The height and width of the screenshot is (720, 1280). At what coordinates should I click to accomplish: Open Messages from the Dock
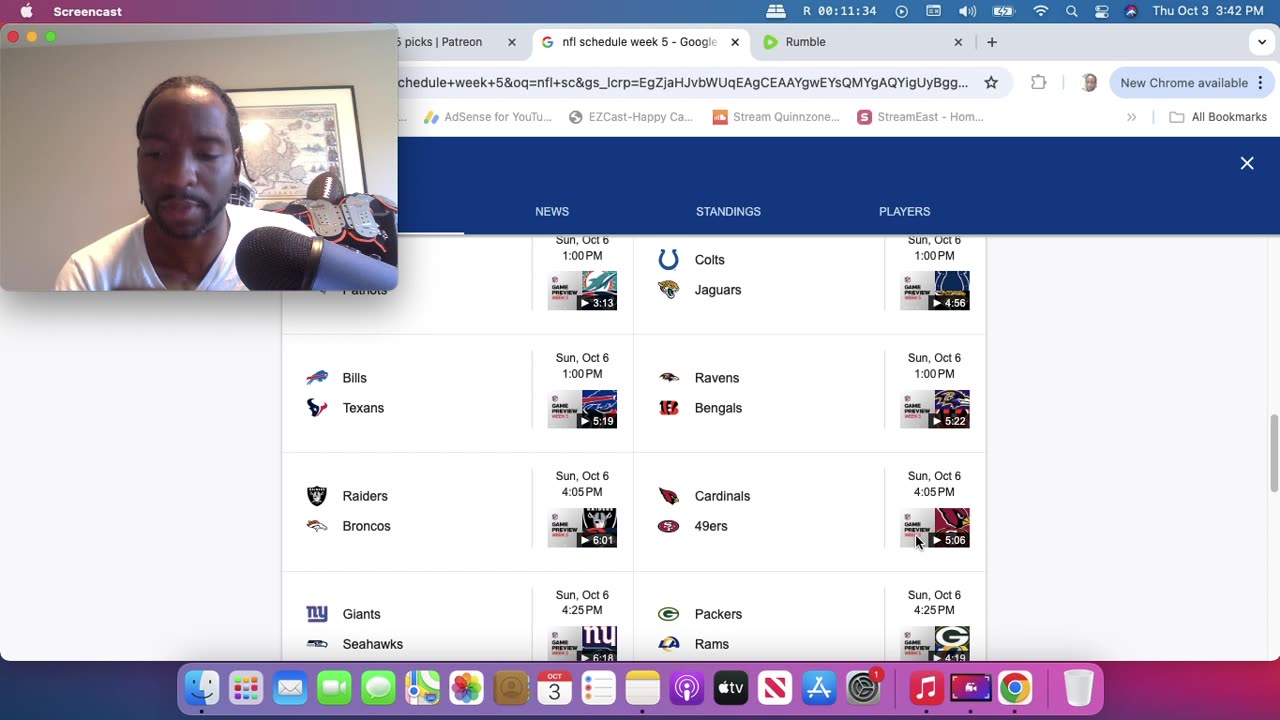378,688
